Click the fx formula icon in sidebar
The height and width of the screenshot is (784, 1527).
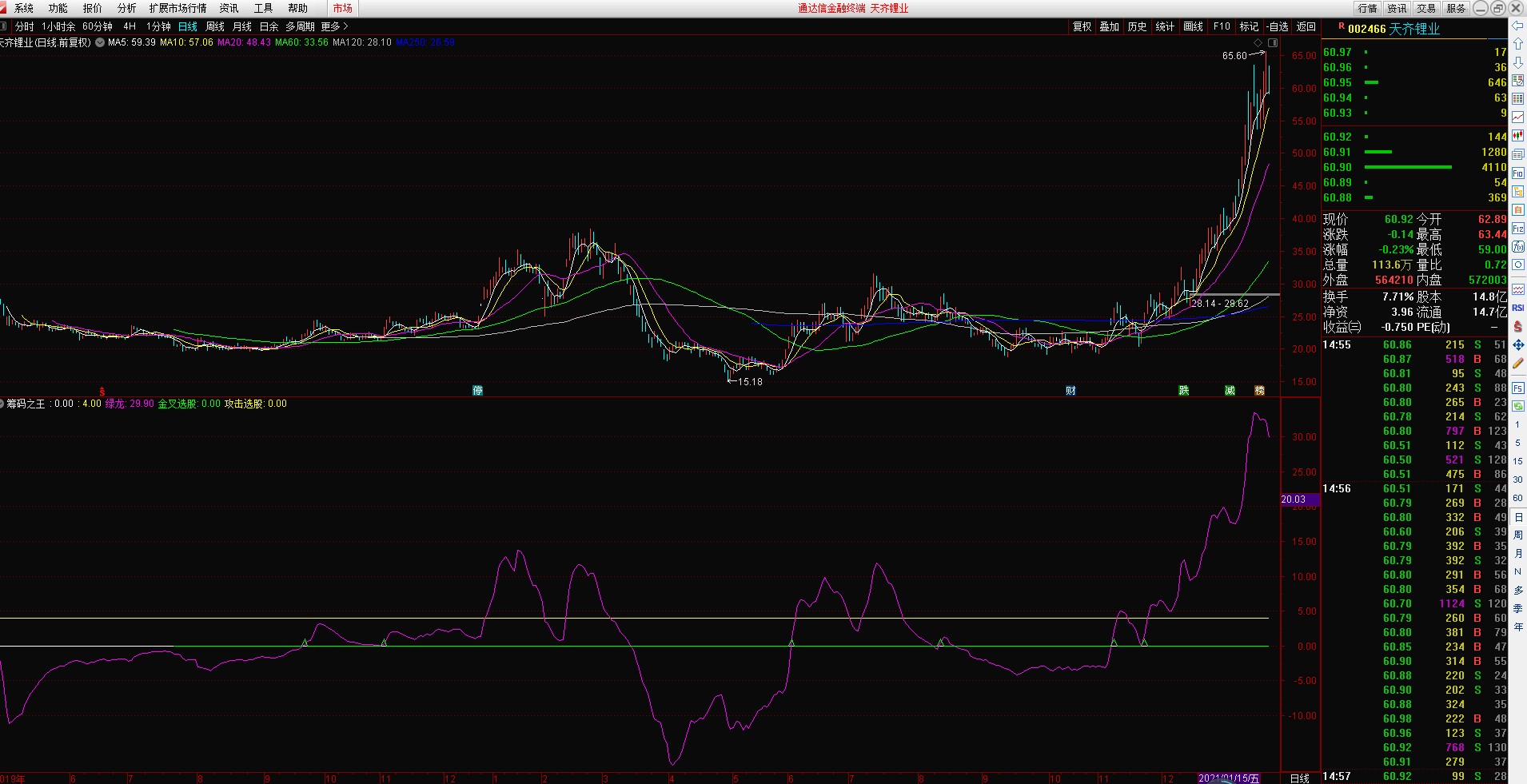click(1517, 247)
